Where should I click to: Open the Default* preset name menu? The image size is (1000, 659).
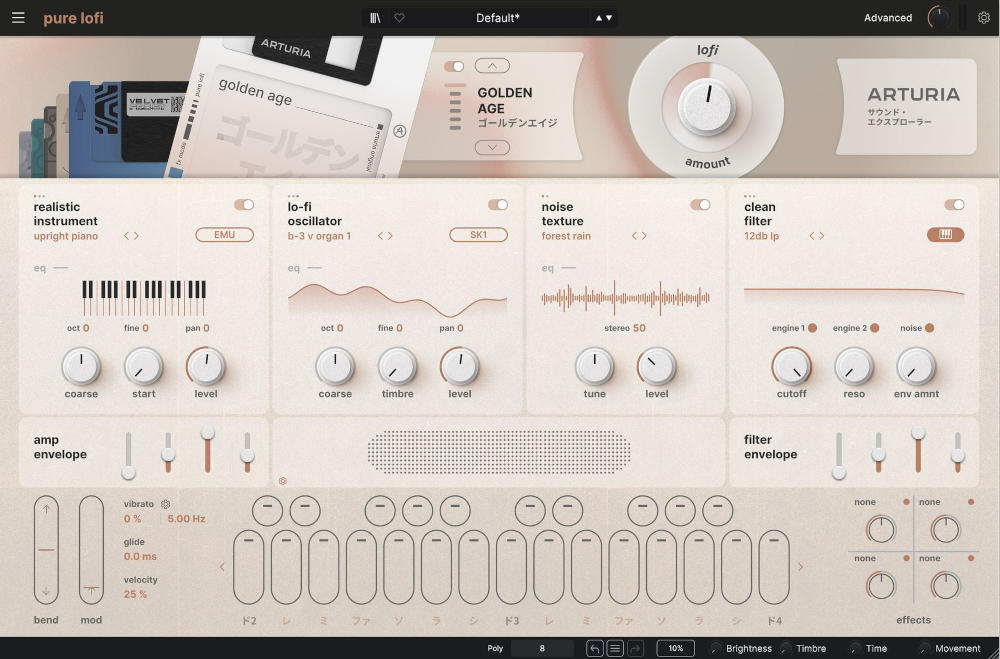[497, 18]
